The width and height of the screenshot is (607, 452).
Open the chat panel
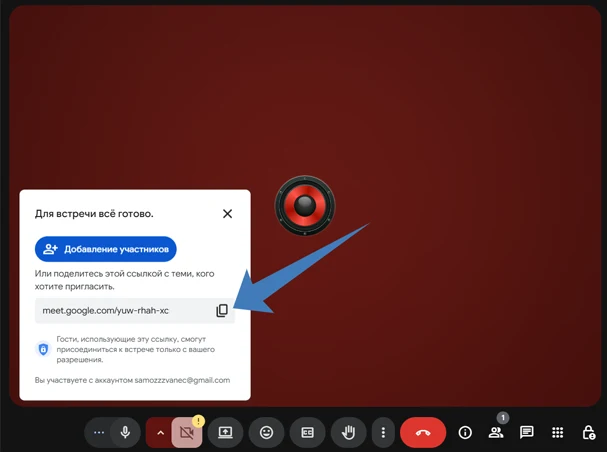526,432
